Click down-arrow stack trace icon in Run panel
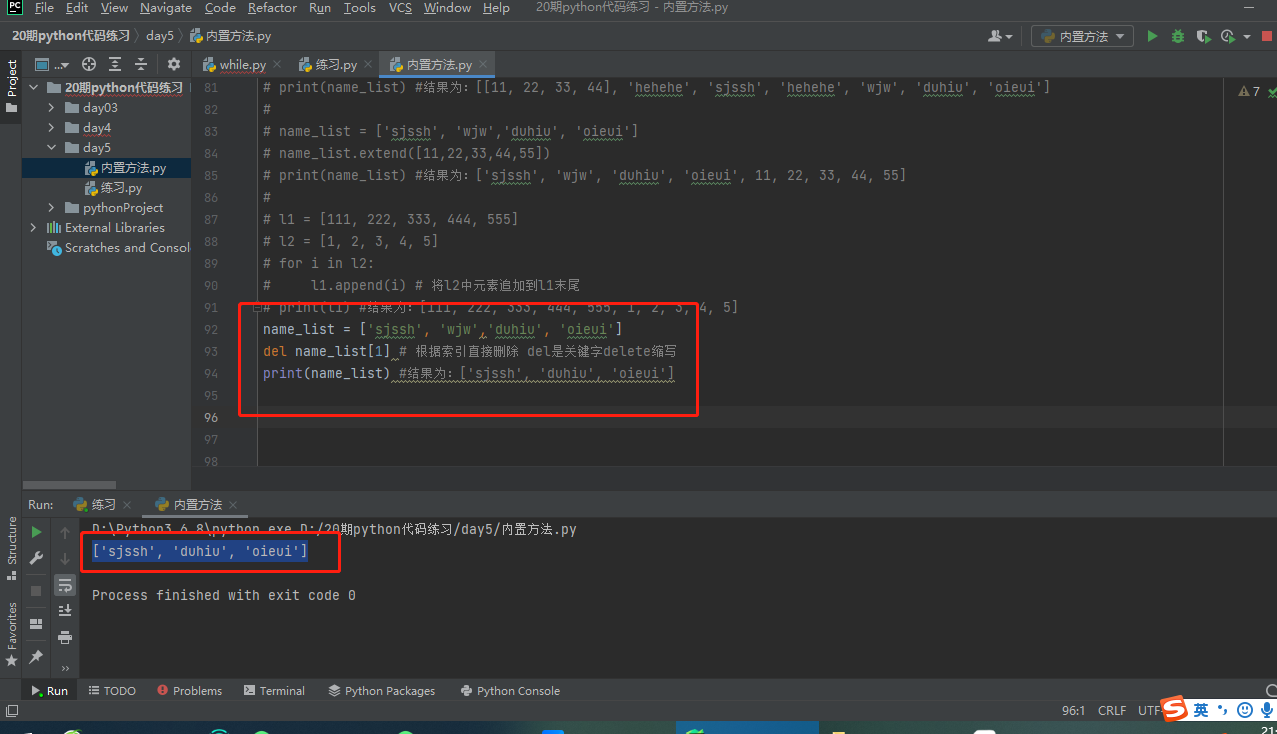This screenshot has height=734, width=1277. (x=65, y=558)
